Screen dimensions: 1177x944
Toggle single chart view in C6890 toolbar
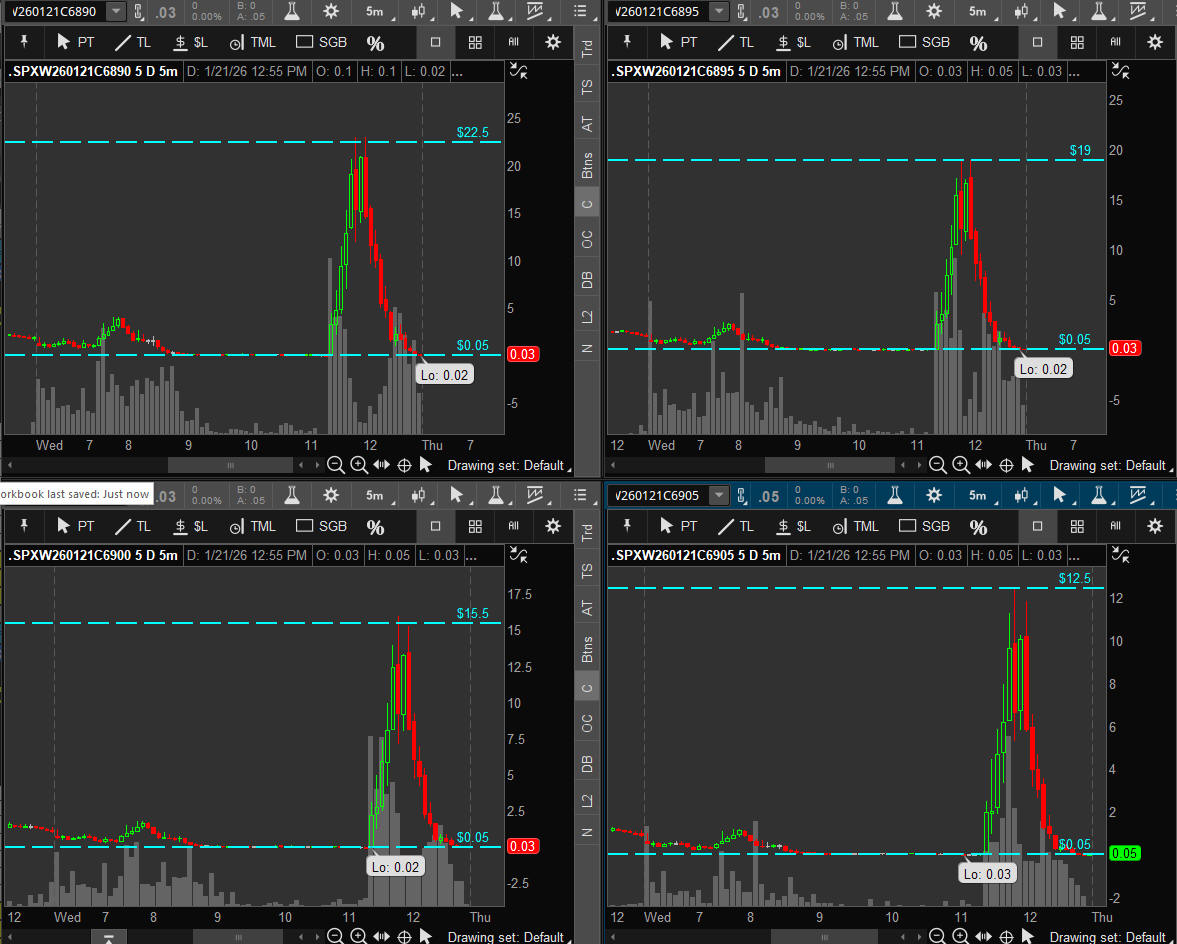point(435,43)
